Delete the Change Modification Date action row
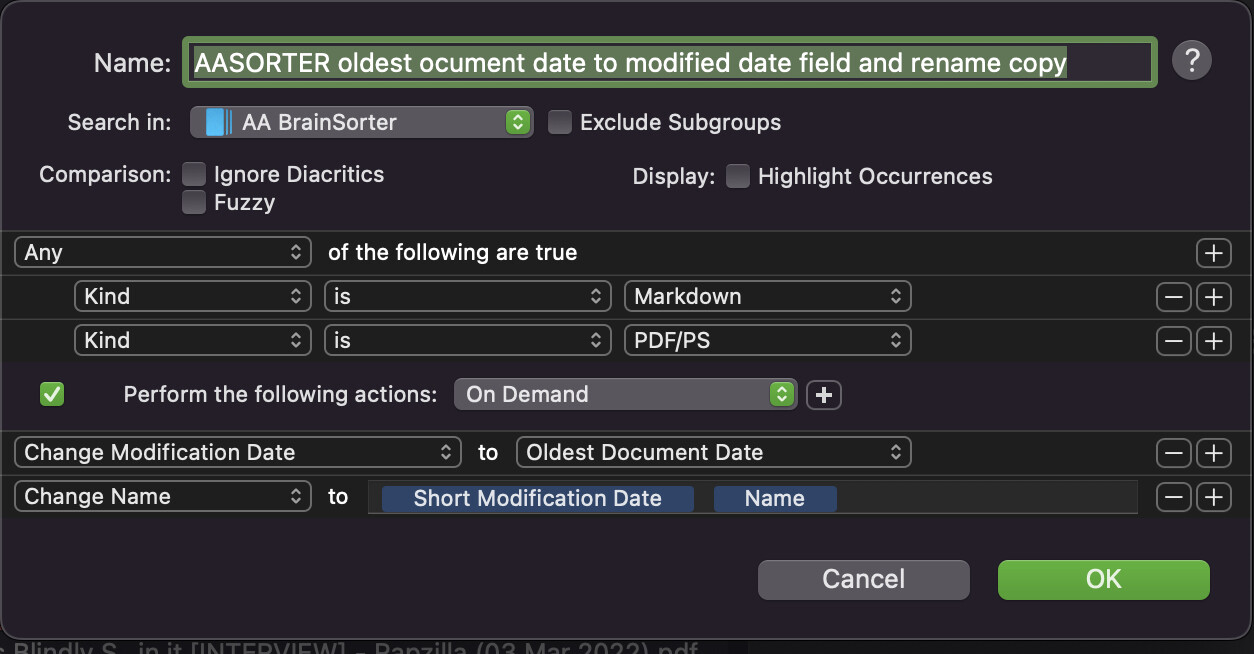Image resolution: width=1254 pixels, height=654 pixels. click(1173, 453)
